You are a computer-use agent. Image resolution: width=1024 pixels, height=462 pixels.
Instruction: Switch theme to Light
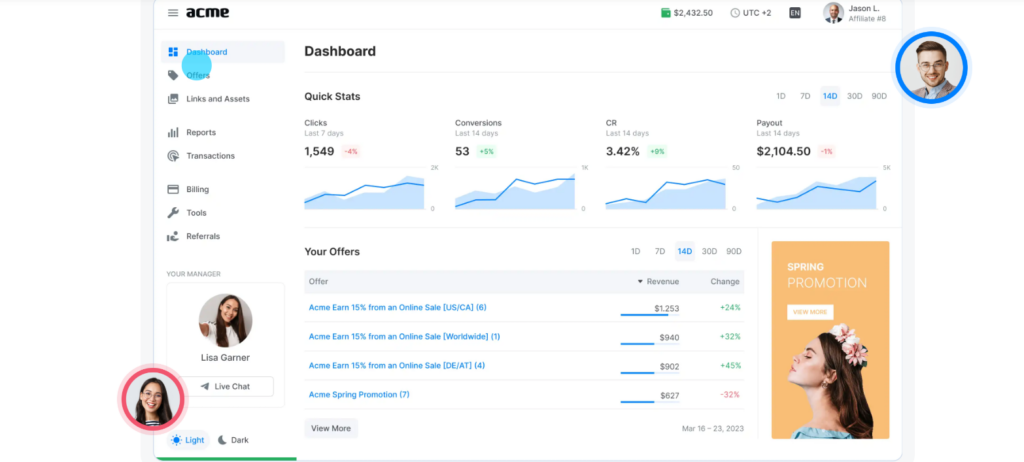[188, 440]
